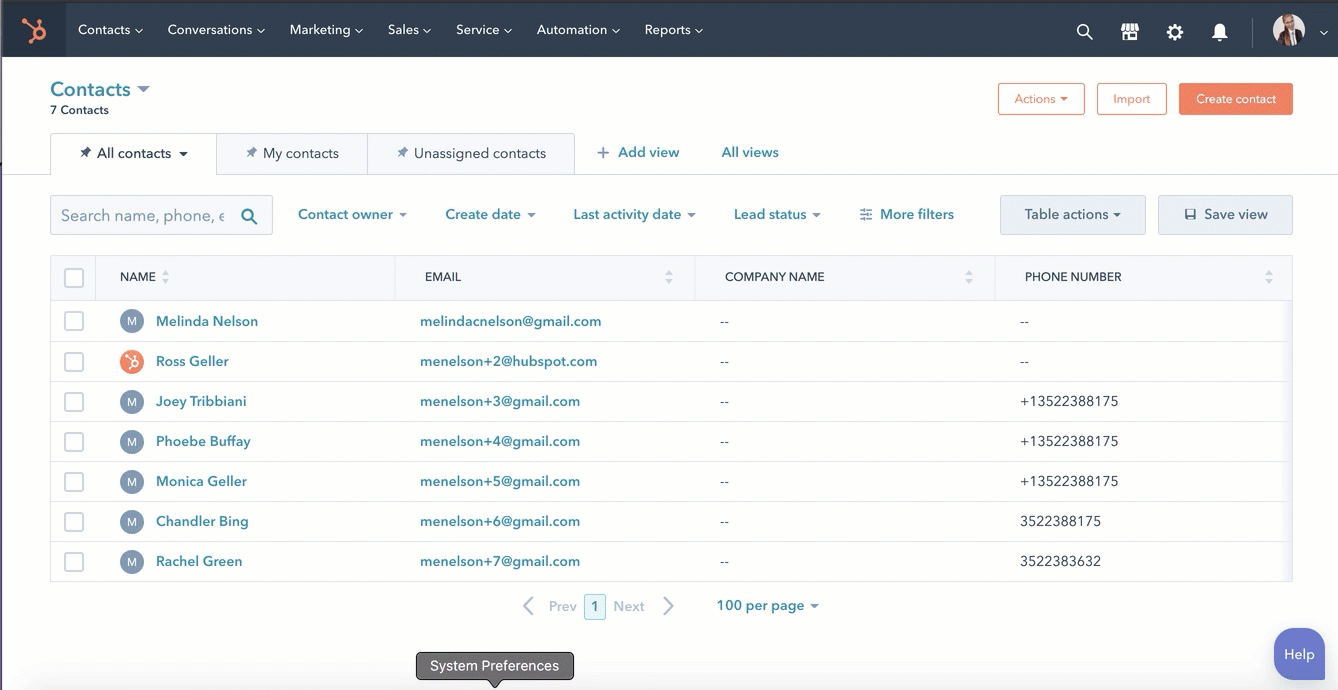Open notifications bell icon
Viewport: 1338px width, 690px height.
[x=1220, y=32]
